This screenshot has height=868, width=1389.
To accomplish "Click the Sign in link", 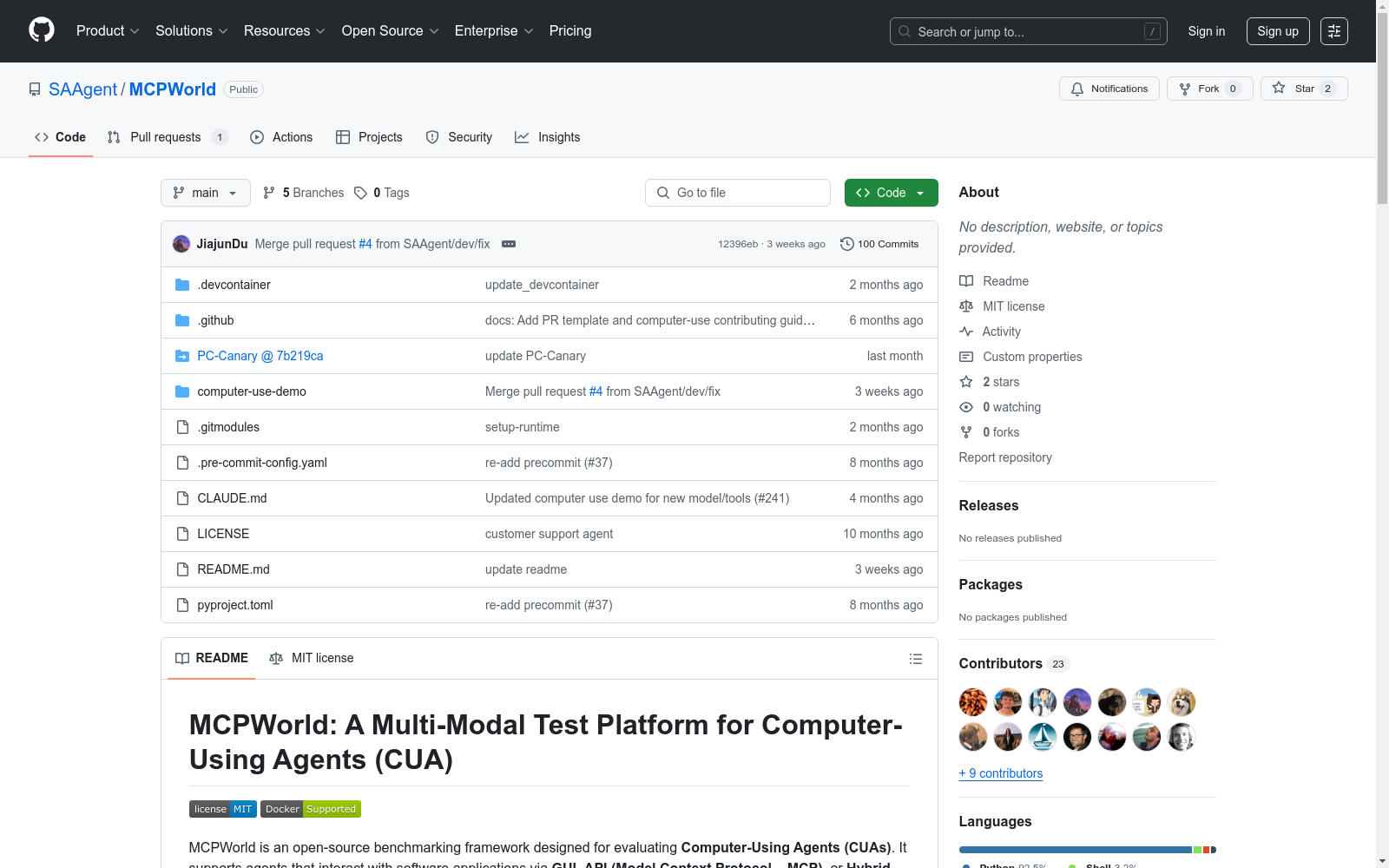I will (x=1207, y=31).
